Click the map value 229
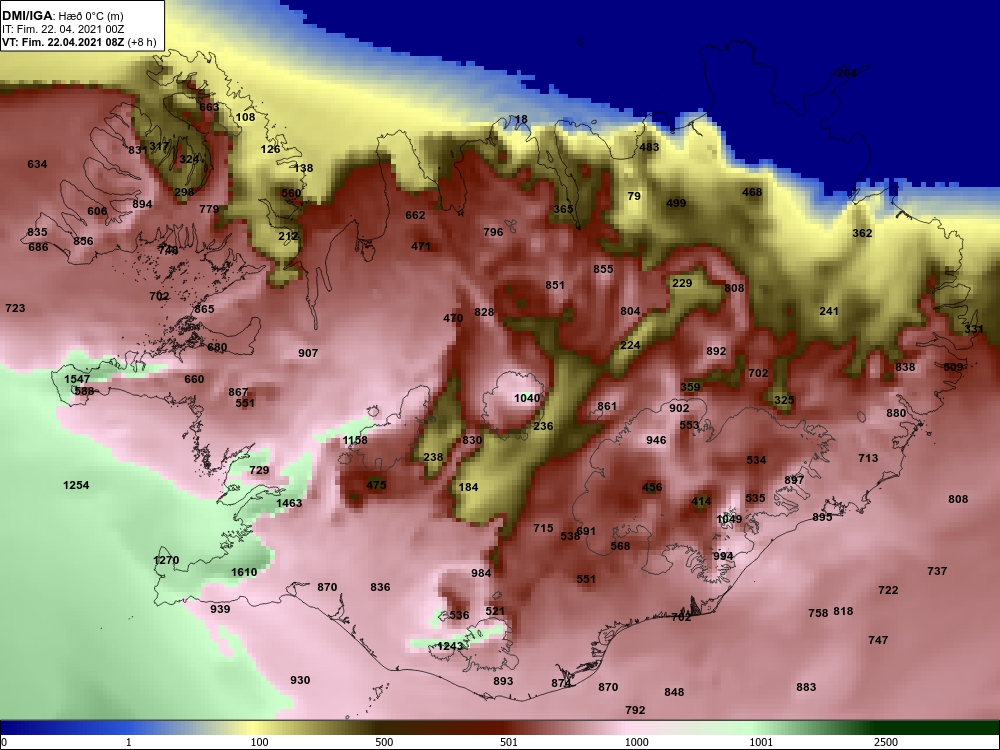 coord(682,283)
